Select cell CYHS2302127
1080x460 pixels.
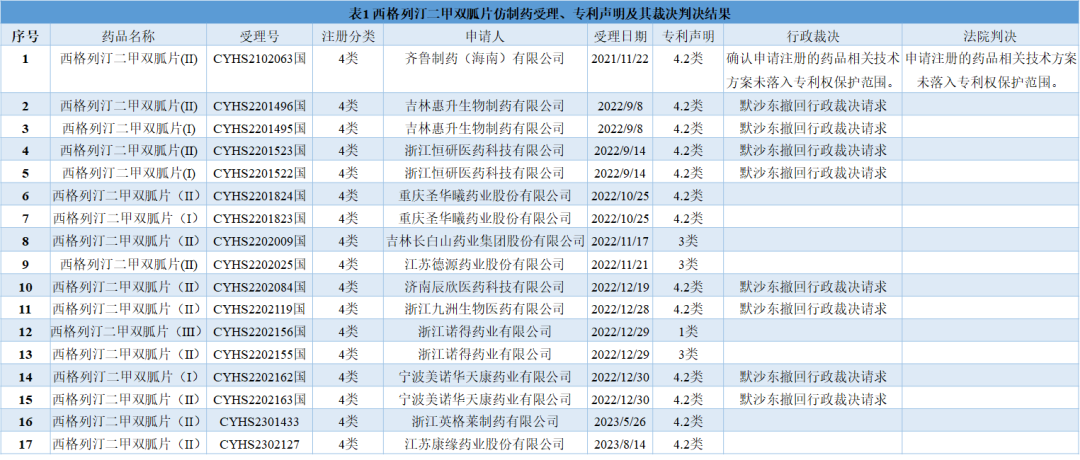point(259,444)
